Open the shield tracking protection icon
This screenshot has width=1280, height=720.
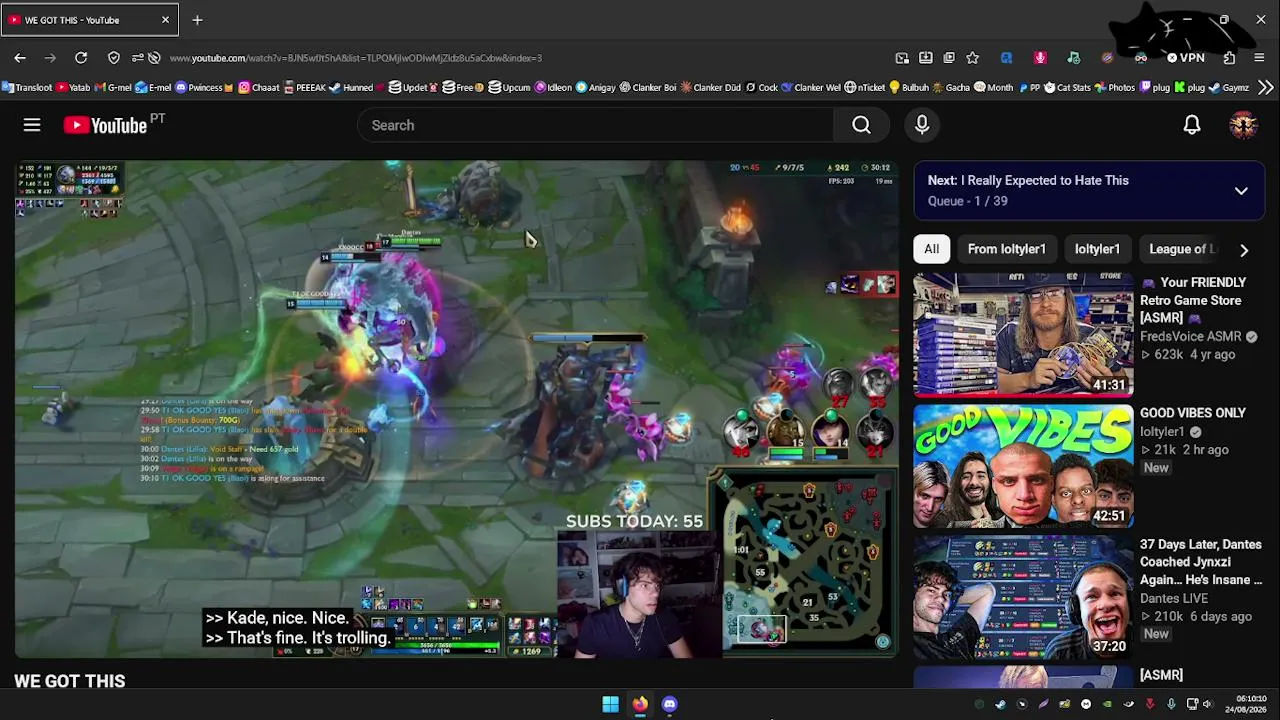click(114, 58)
